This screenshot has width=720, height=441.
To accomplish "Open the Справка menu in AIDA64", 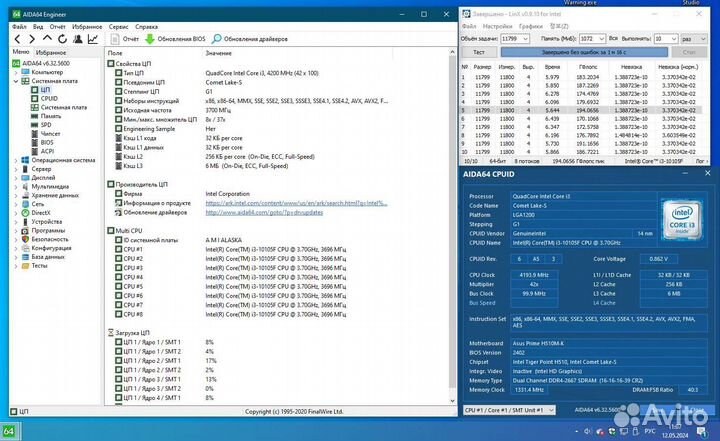I will point(146,27).
